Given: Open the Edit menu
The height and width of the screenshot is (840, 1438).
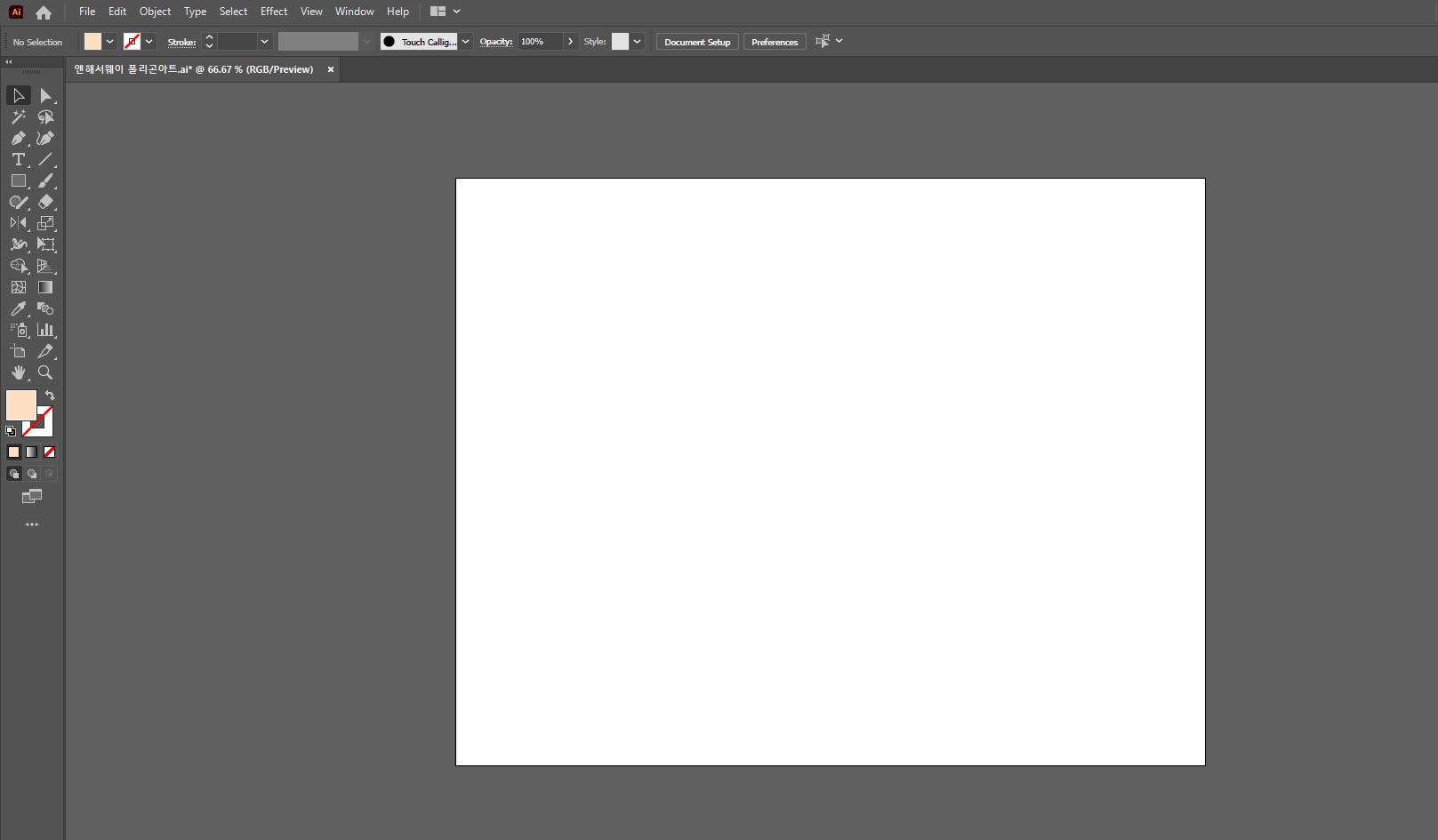Looking at the screenshot, I should tap(117, 12).
